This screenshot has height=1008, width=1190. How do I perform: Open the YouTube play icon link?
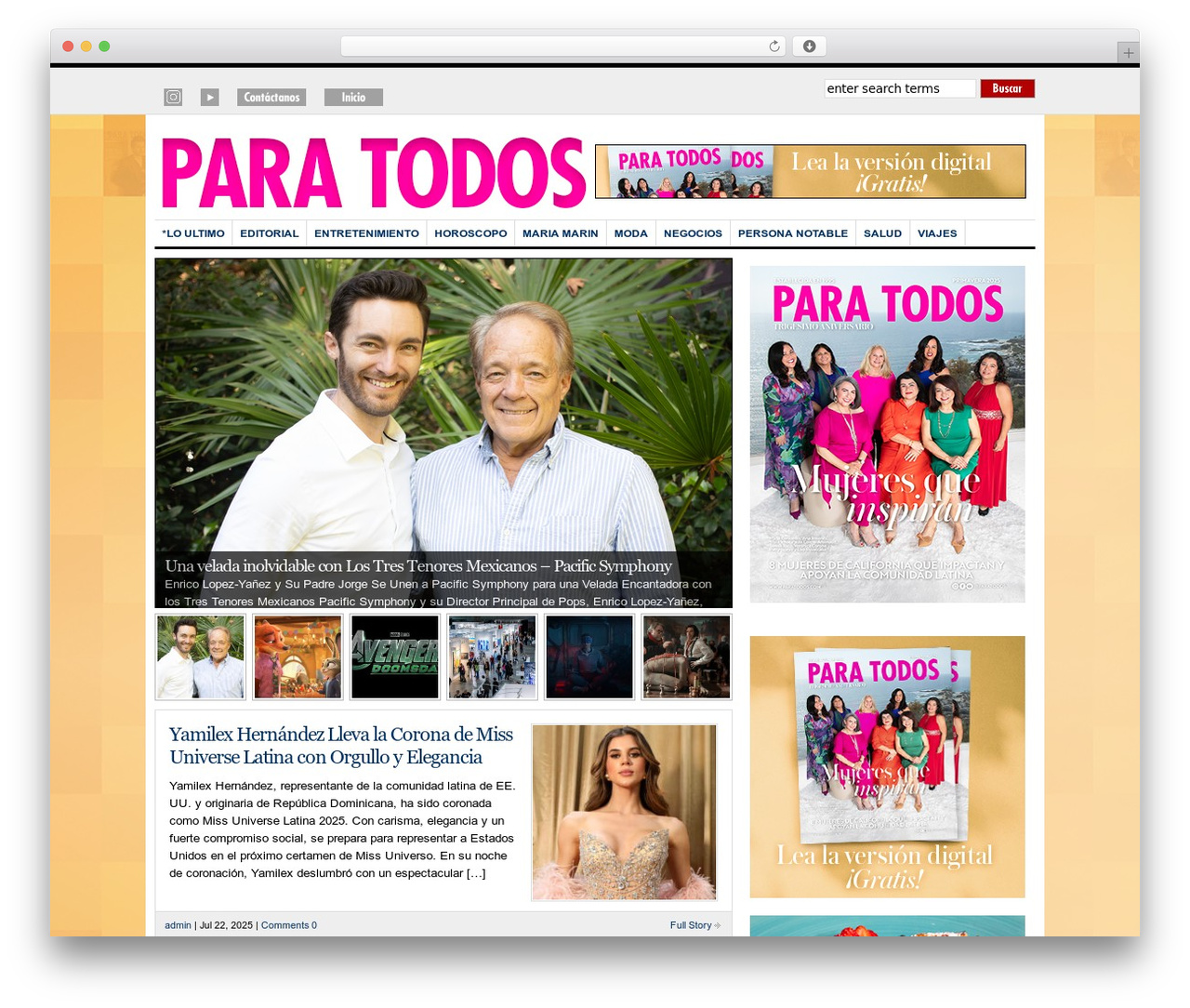coord(210,97)
